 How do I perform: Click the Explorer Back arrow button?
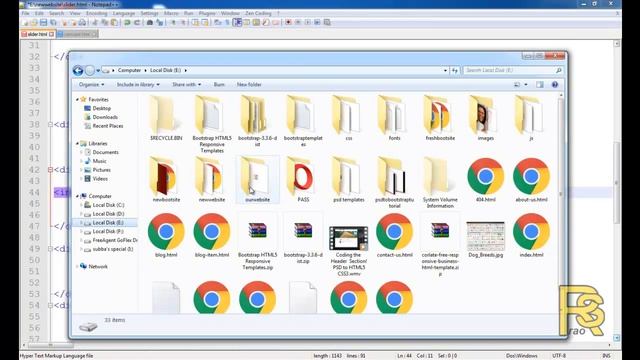(x=78, y=71)
